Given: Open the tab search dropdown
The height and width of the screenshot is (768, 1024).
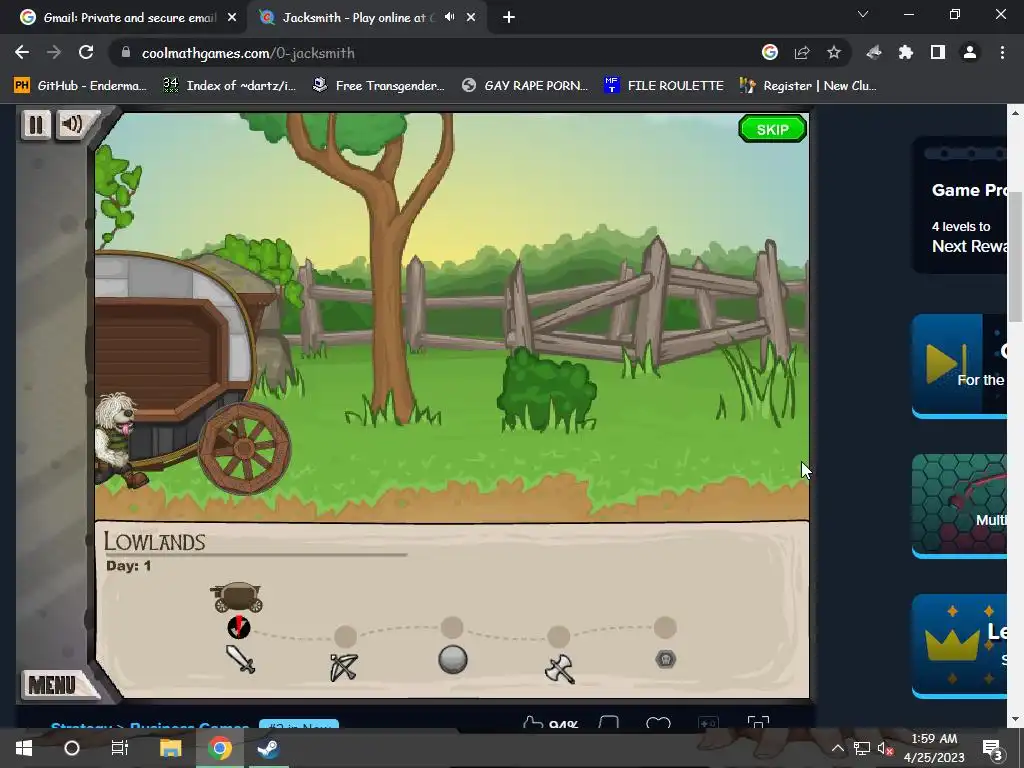Looking at the screenshot, I should point(863,14).
